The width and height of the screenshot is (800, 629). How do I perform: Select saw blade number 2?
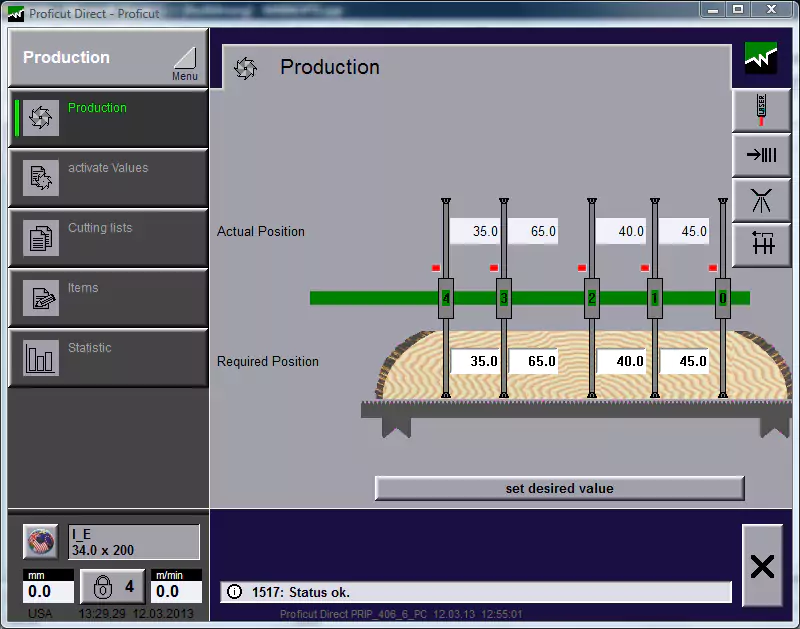click(x=592, y=298)
